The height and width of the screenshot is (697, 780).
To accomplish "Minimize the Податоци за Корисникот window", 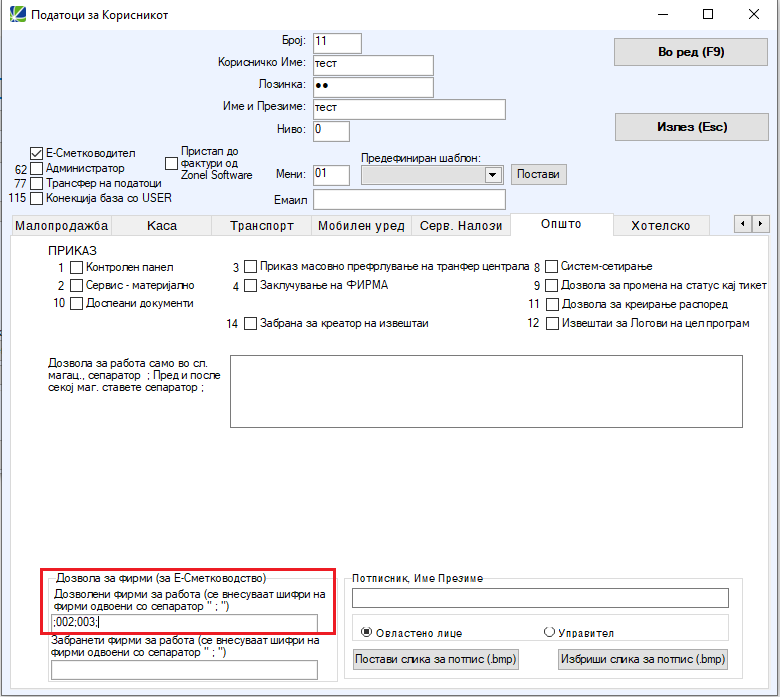I will [x=663, y=14].
